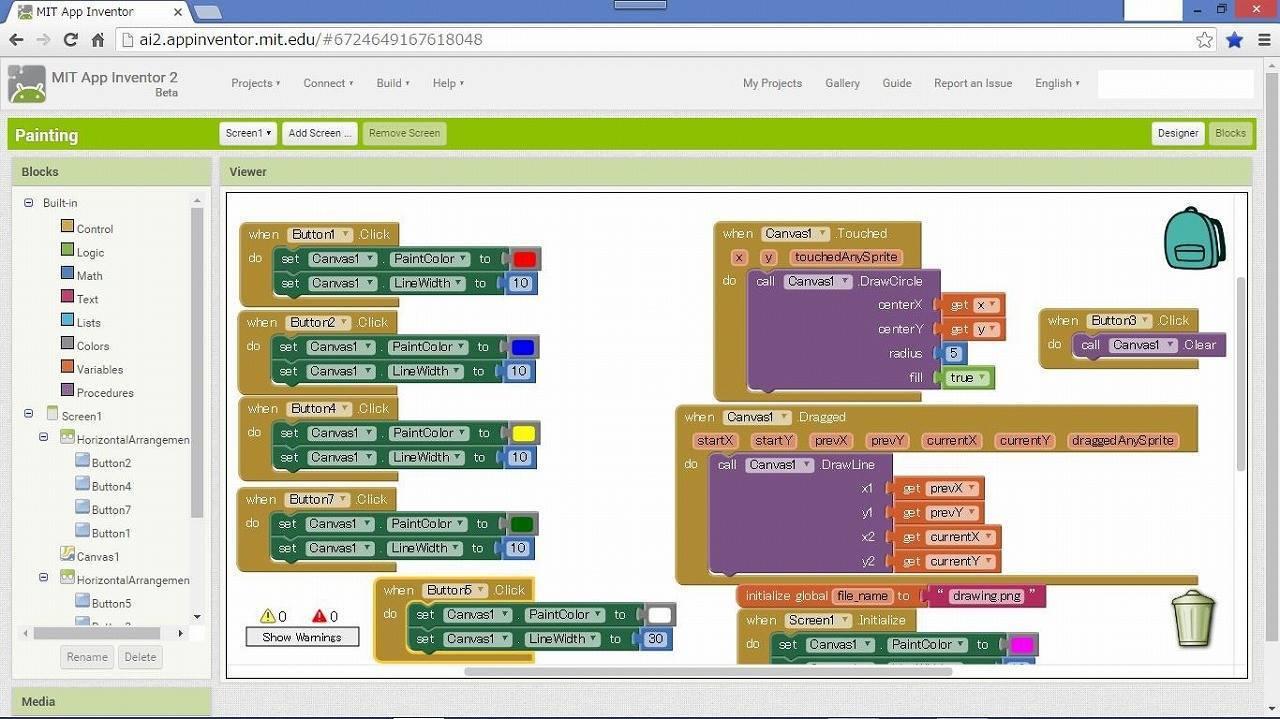Click the Remove Screen button
Viewport: 1280px width, 719px height.
[404, 133]
